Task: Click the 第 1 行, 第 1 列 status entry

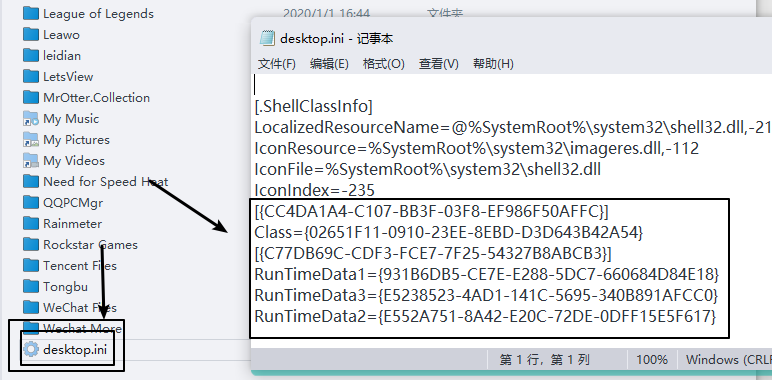Action: (544, 360)
